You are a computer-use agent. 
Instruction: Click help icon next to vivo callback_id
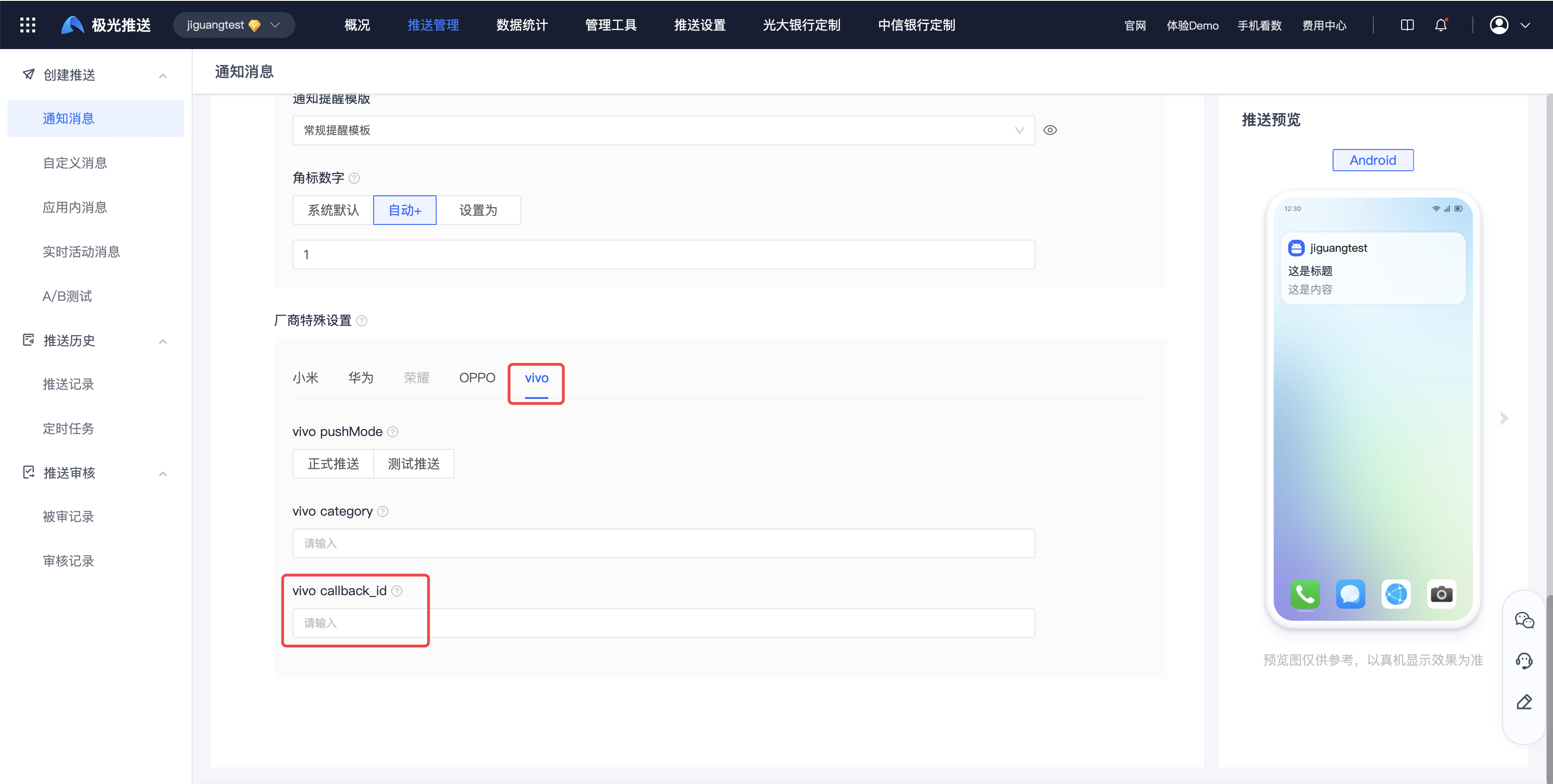point(397,591)
